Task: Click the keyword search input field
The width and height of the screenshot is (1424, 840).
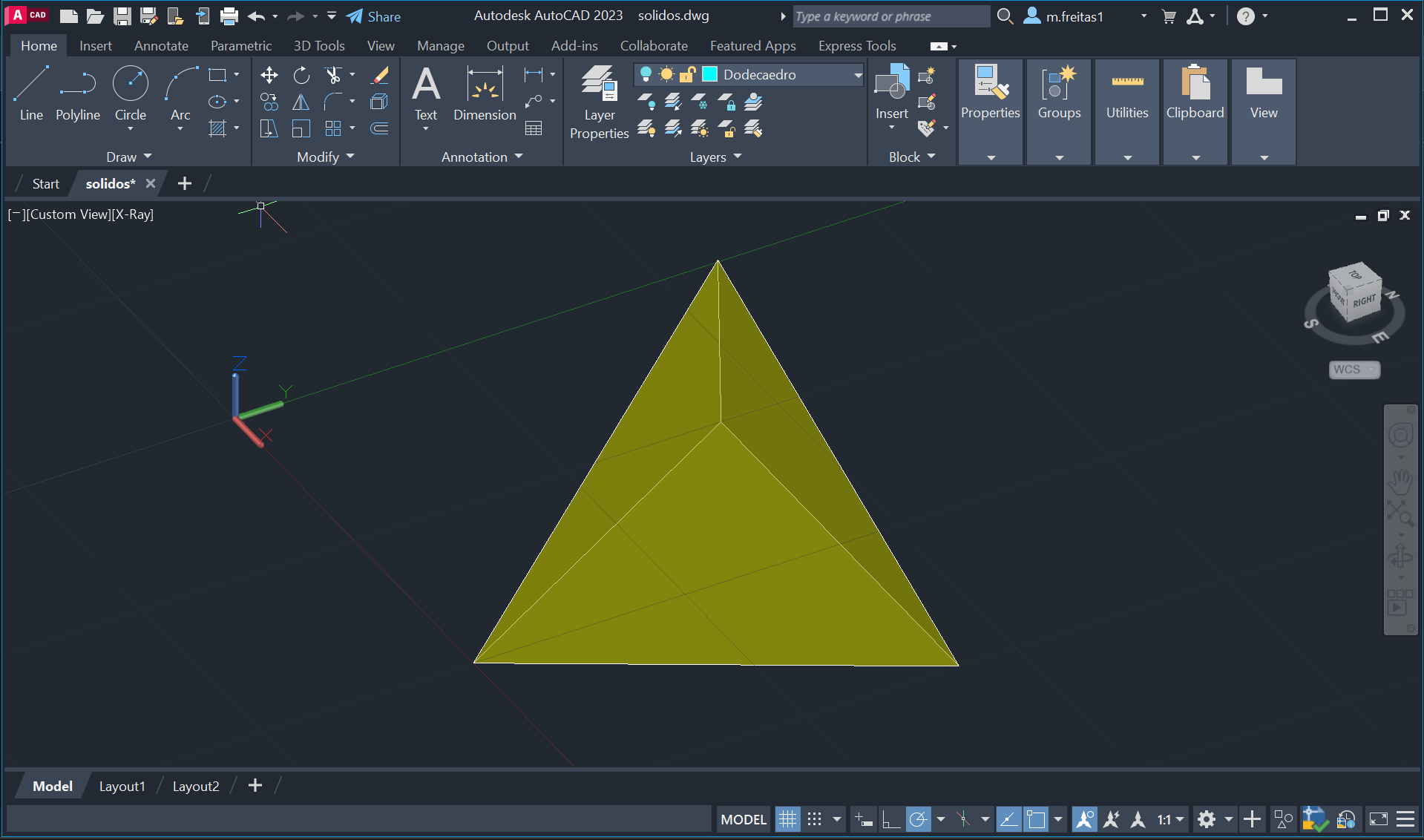Action: pyautogui.click(x=890, y=16)
